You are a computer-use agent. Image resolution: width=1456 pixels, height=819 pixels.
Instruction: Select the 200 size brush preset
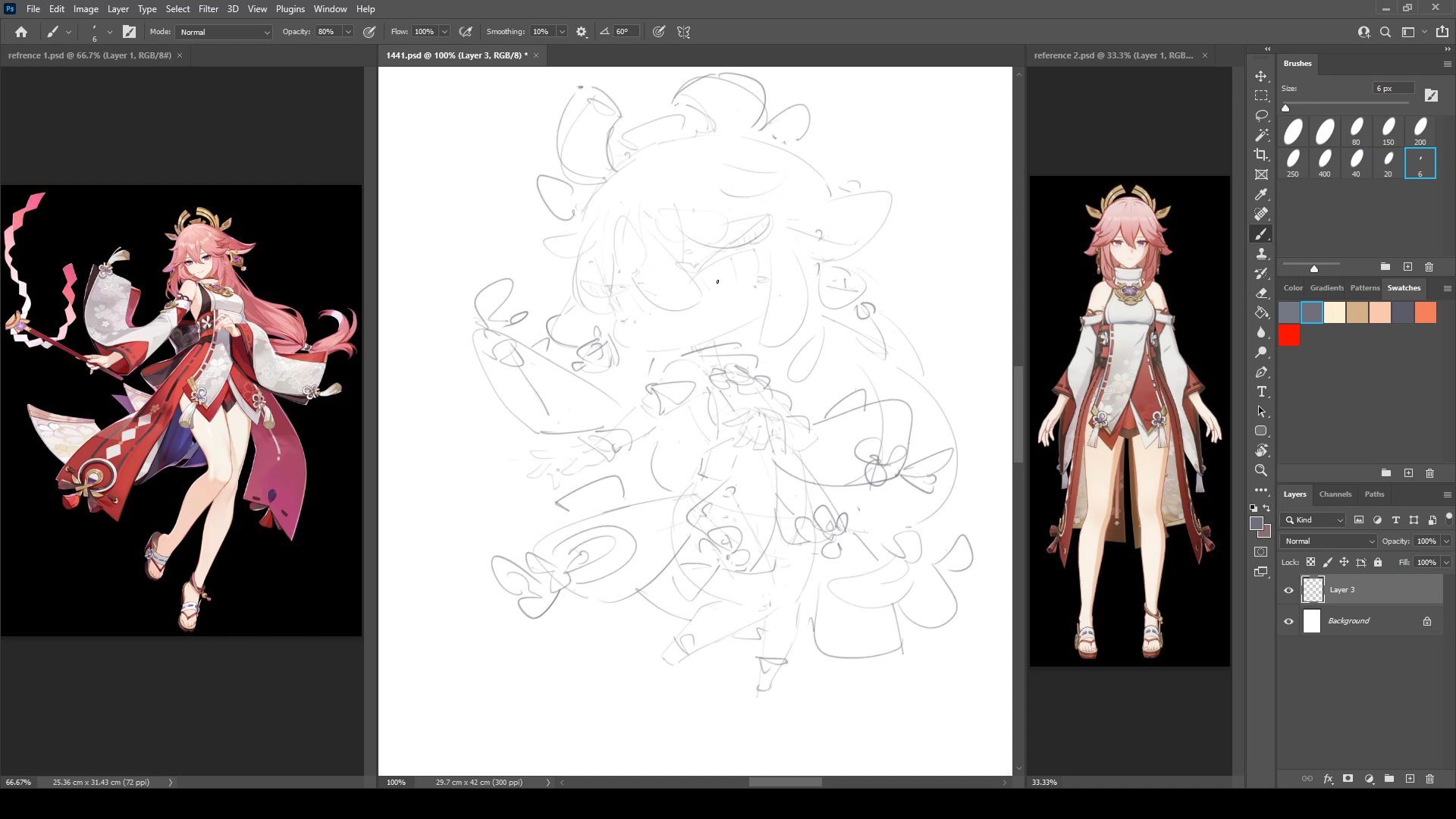[1420, 131]
